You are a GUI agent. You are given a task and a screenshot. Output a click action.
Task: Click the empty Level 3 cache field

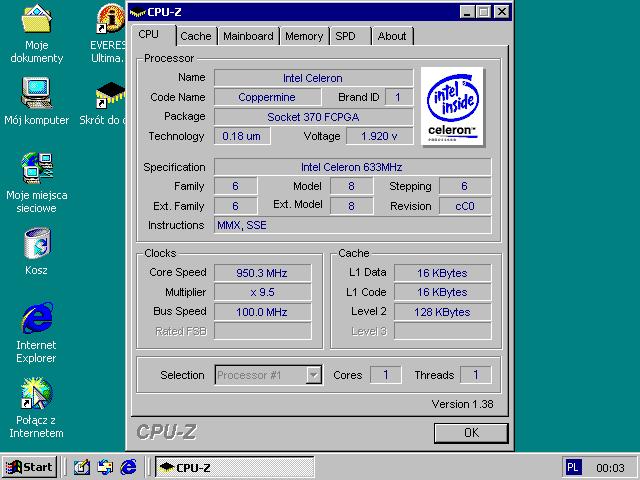coord(442,331)
